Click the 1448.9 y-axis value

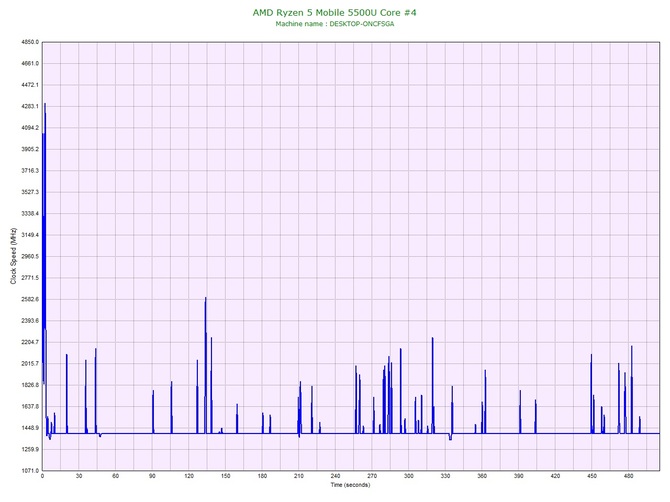[x=30, y=428]
